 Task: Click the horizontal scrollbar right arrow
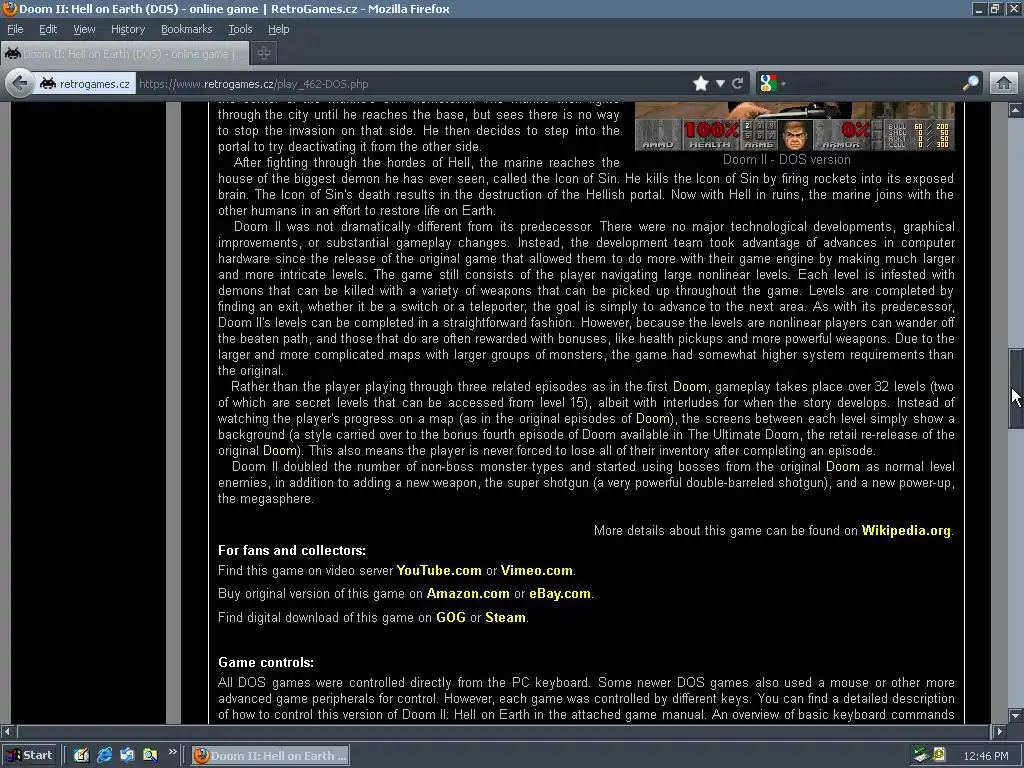999,731
